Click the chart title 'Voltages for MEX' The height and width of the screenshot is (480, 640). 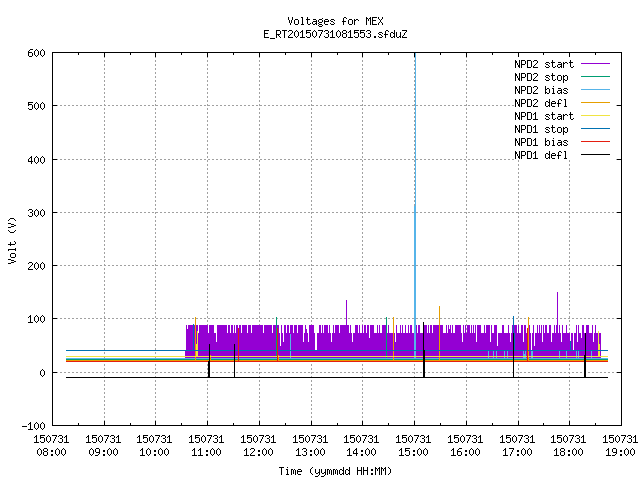pyautogui.click(x=335, y=21)
